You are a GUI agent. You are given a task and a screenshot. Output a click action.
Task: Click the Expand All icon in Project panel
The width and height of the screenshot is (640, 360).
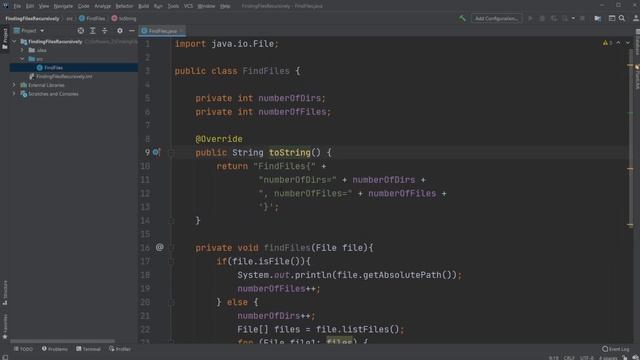pyautogui.click(x=93, y=31)
